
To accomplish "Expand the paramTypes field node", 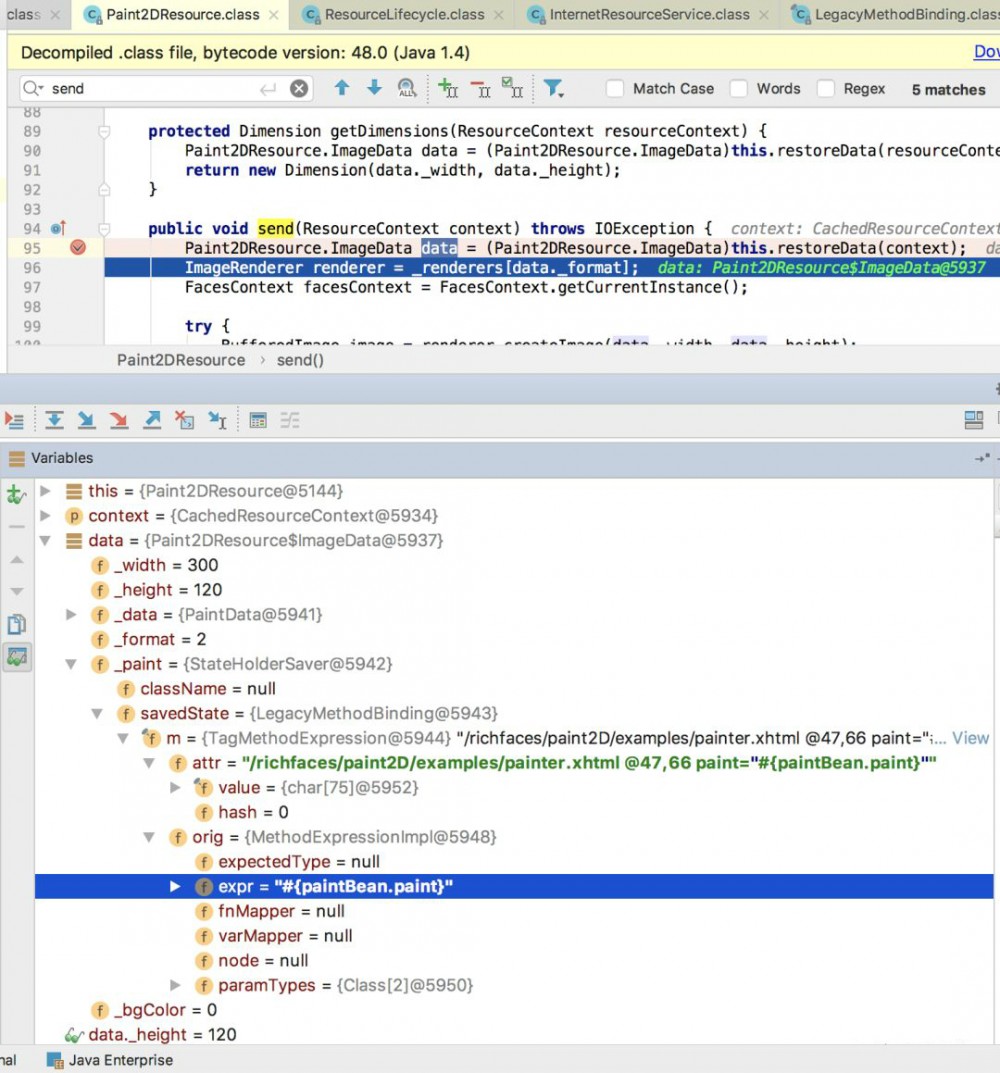I will click(x=175, y=985).
